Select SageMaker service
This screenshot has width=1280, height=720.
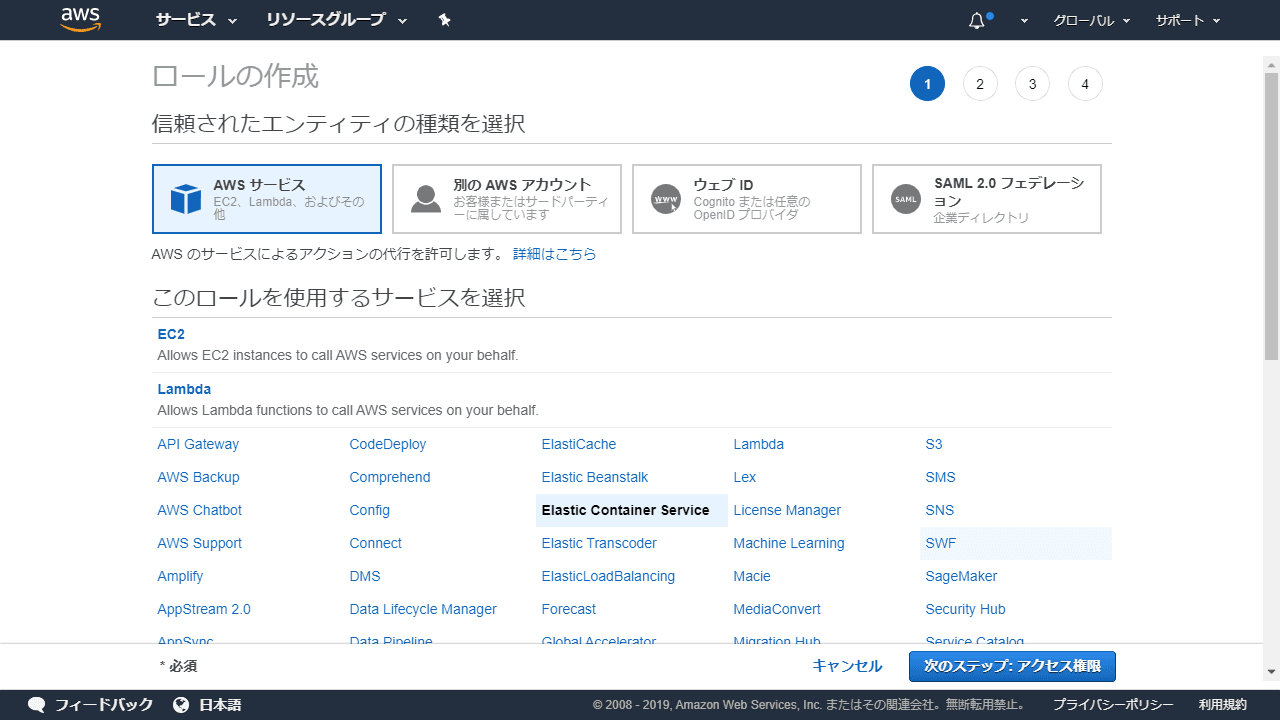pos(961,576)
